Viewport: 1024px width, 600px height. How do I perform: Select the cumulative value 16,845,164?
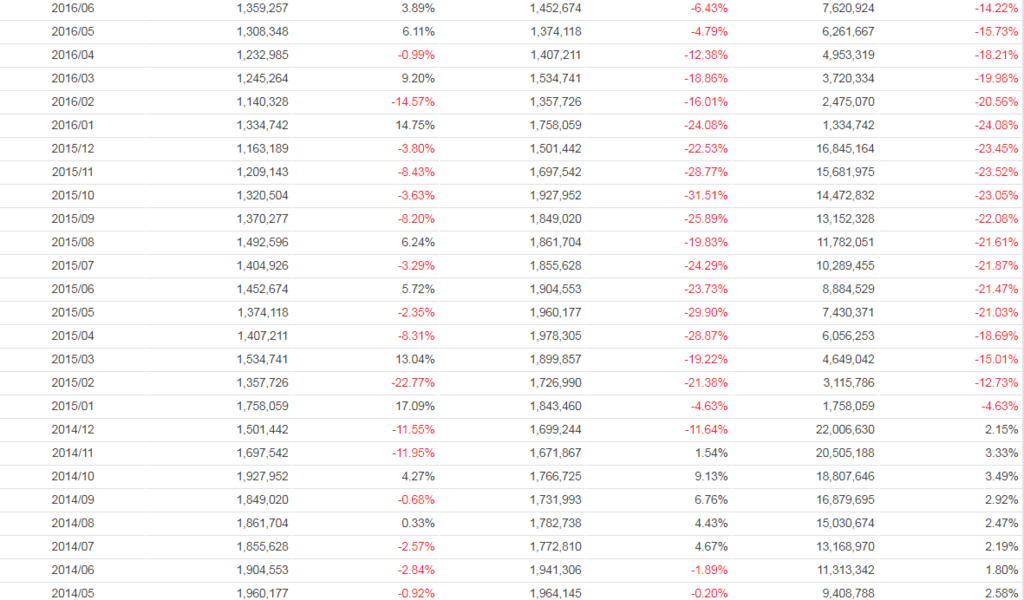tap(844, 148)
